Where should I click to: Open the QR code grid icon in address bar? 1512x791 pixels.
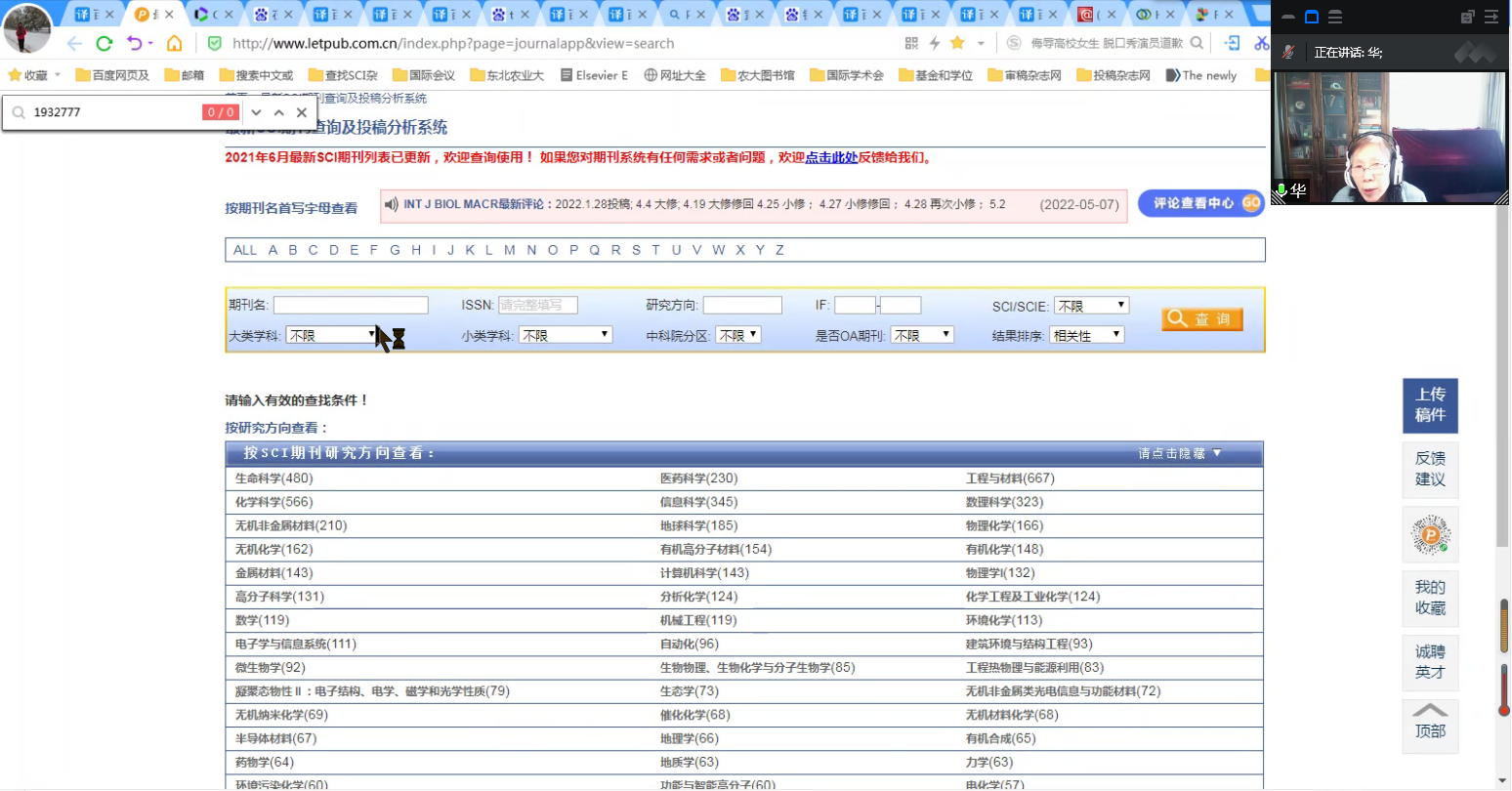[911, 43]
